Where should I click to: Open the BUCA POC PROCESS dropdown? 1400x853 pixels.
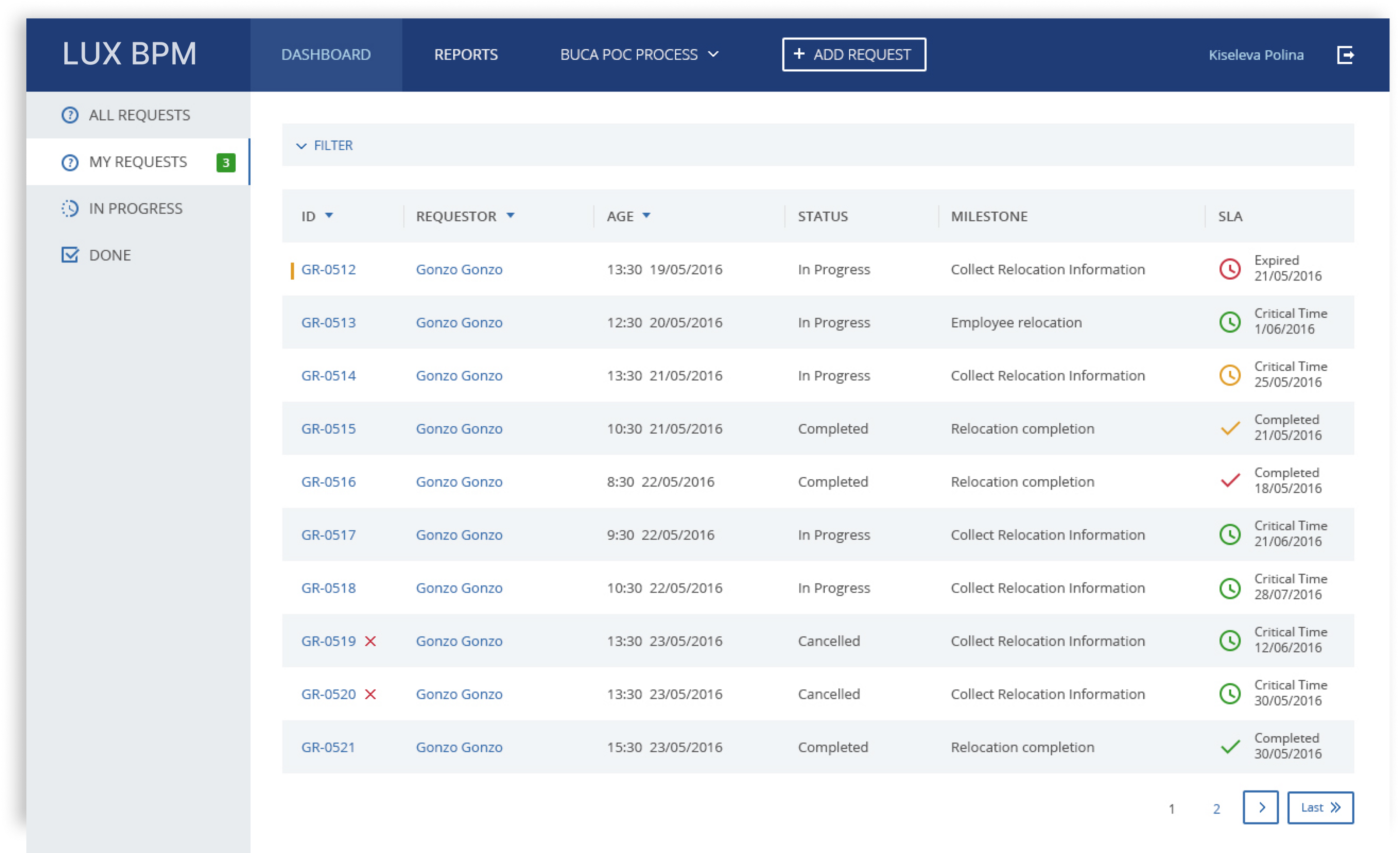click(x=639, y=55)
